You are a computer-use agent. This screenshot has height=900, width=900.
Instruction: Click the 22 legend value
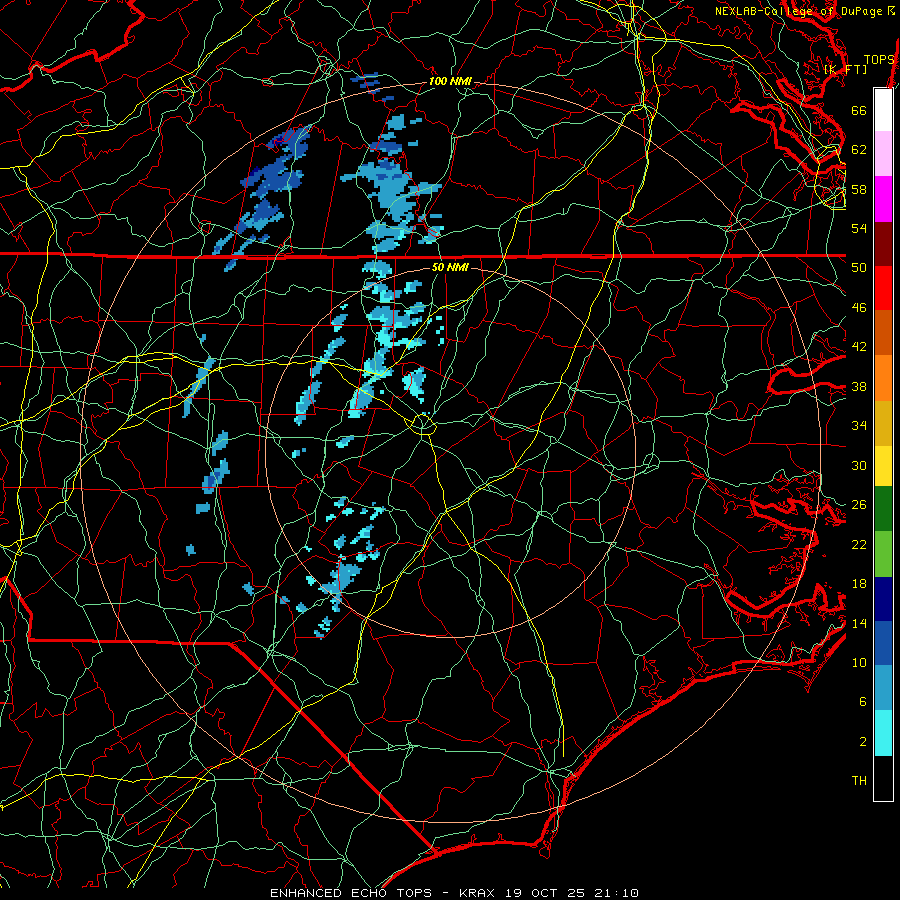coord(859,544)
